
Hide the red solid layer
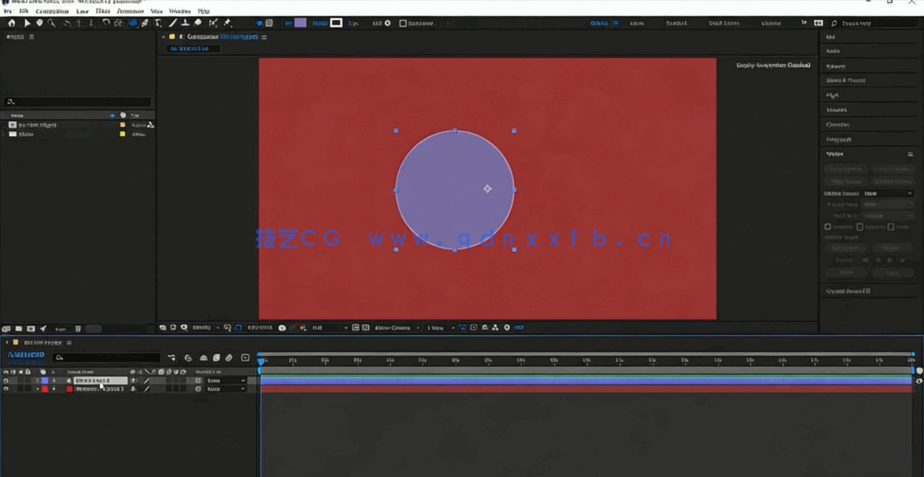click(x=6, y=389)
